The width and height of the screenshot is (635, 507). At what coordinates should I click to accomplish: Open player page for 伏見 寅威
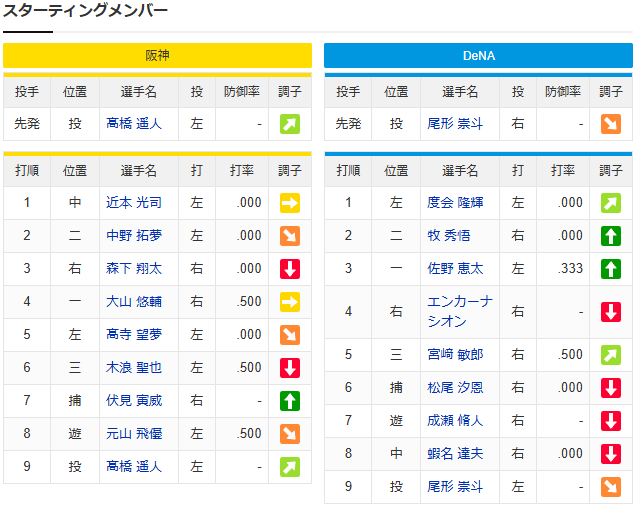click(134, 400)
